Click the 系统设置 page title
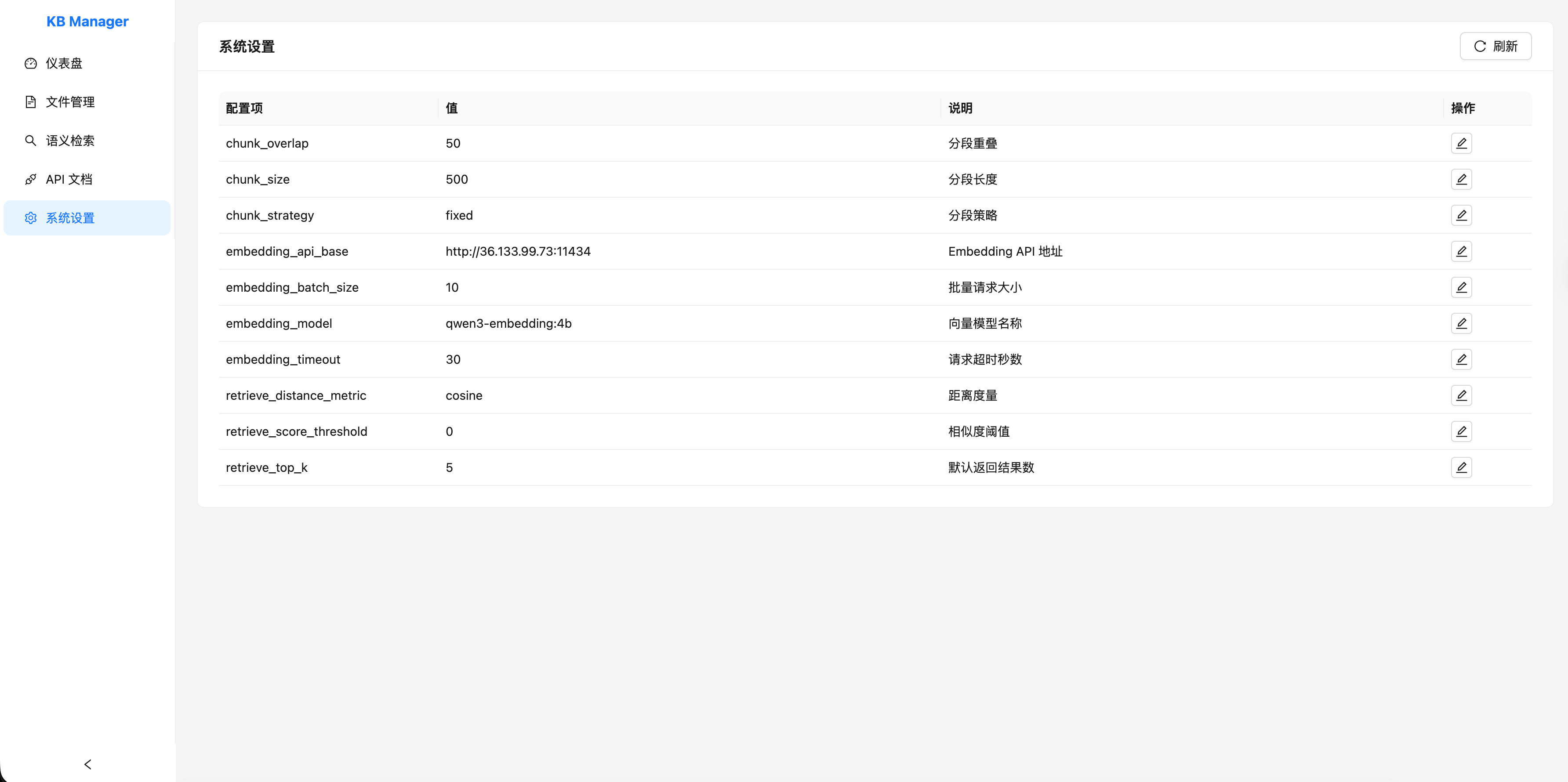1568x782 pixels. click(x=247, y=47)
